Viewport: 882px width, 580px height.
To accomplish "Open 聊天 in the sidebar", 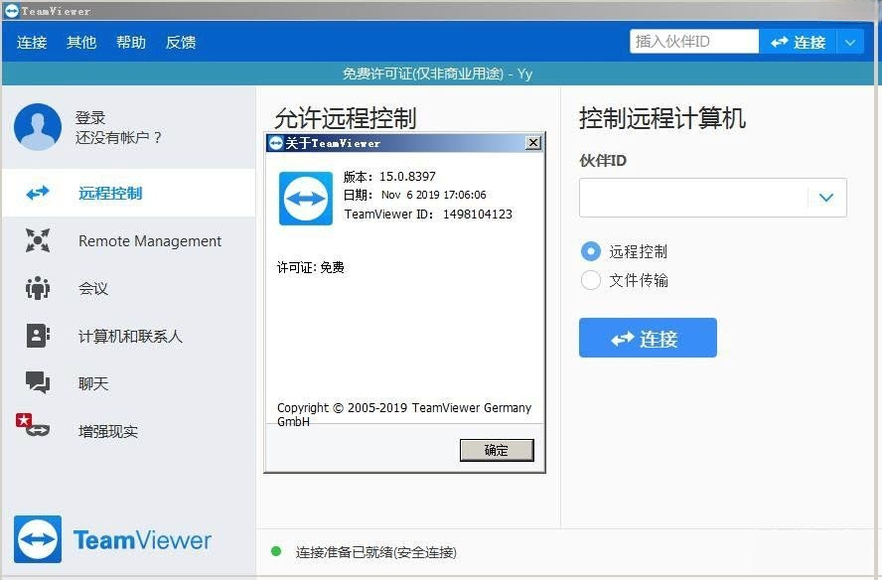I will point(129,384).
